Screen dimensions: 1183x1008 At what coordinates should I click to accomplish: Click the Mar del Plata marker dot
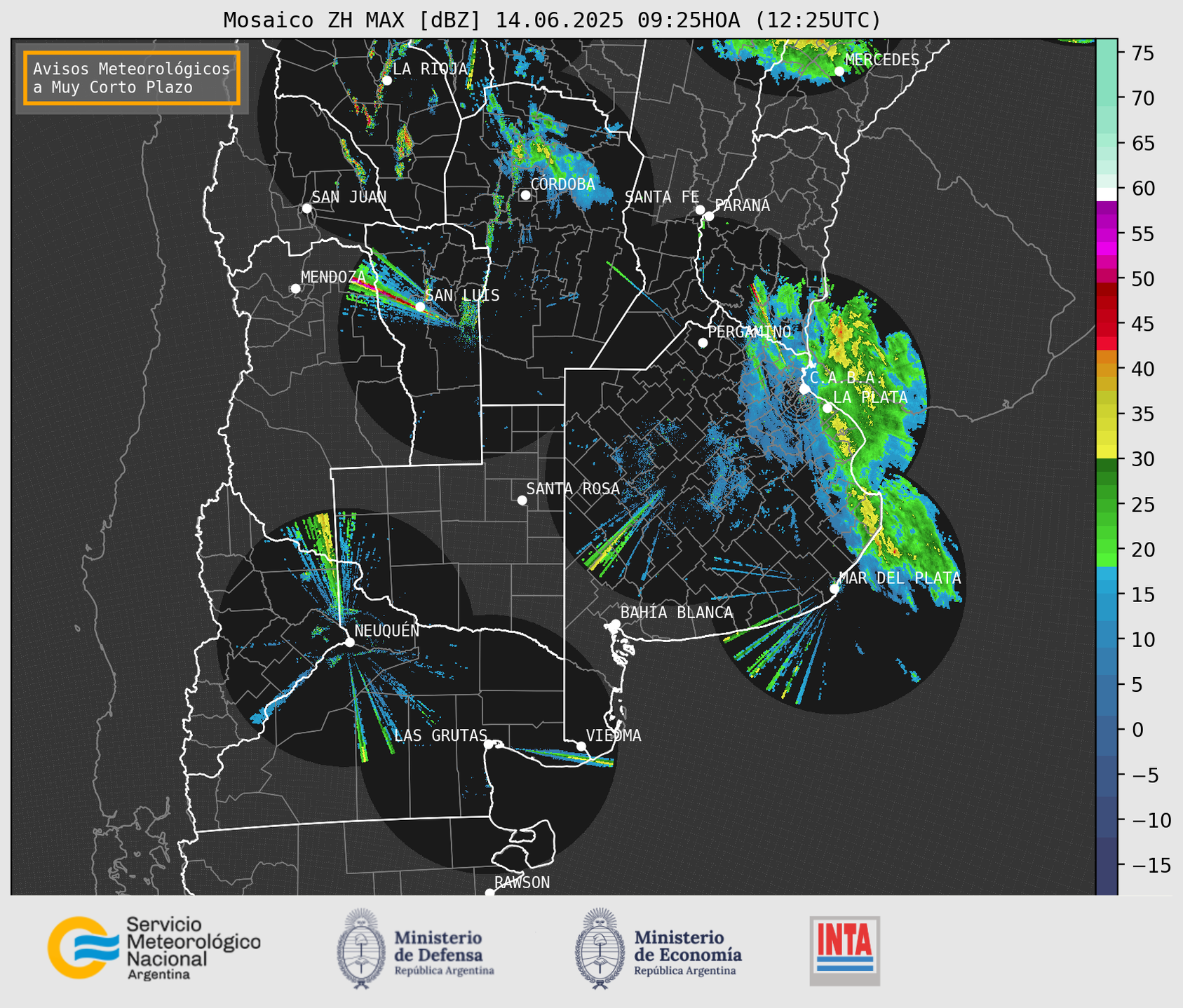(834, 589)
